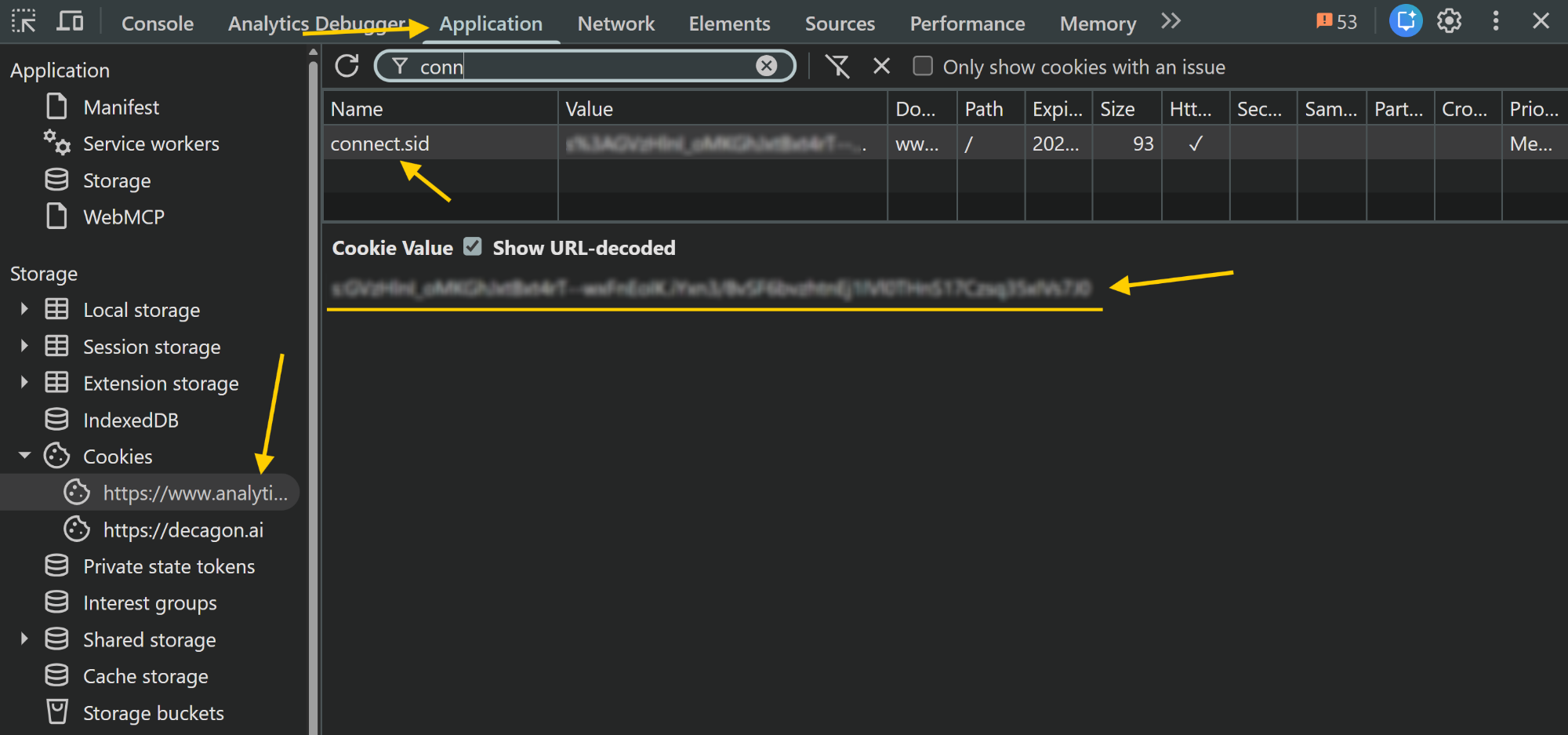Open the AI assistance icon
The height and width of the screenshot is (735, 1568).
click(1406, 21)
